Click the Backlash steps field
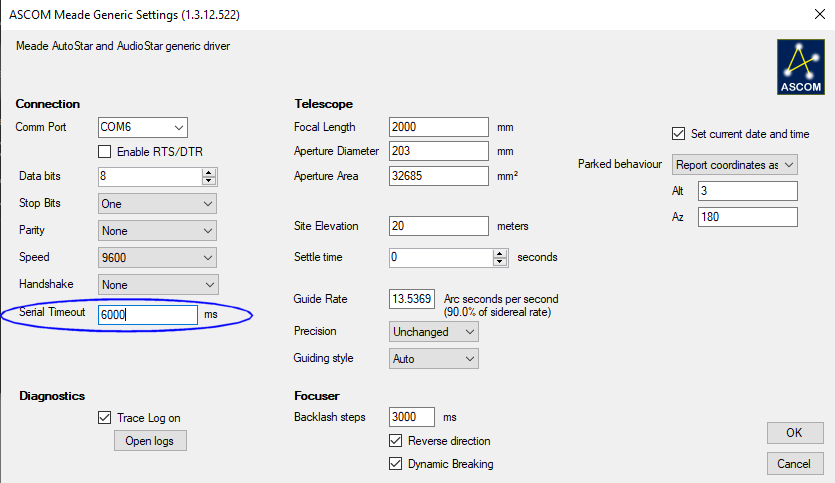This screenshot has width=835, height=483. (x=412, y=417)
